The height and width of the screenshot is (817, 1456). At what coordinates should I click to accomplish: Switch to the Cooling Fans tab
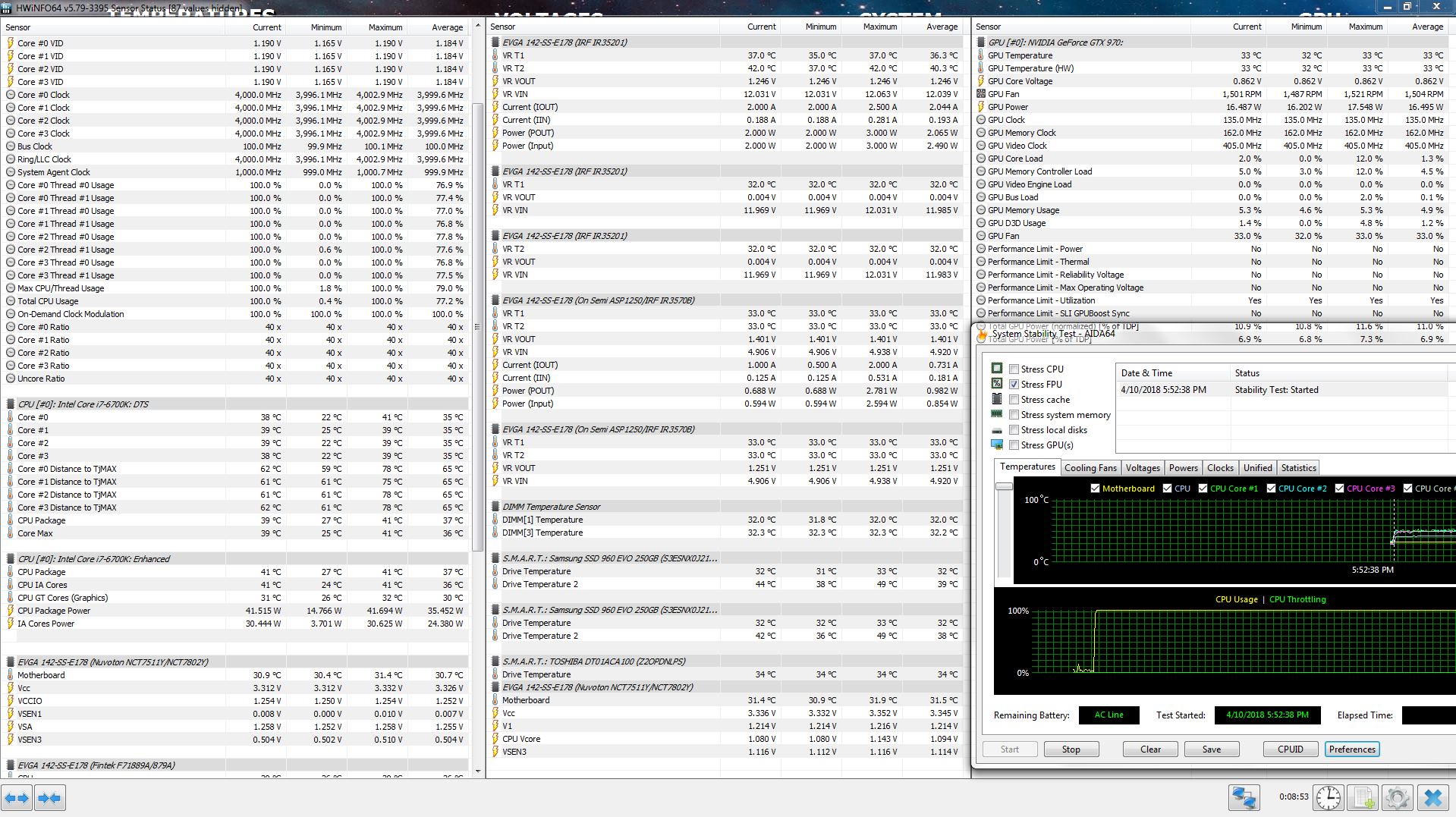click(1090, 468)
